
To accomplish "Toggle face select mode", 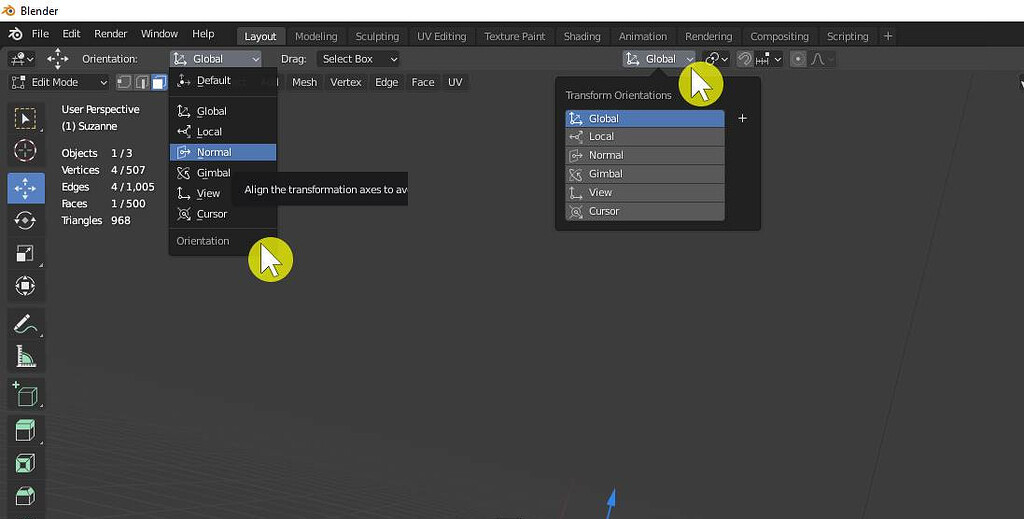I will [x=159, y=82].
